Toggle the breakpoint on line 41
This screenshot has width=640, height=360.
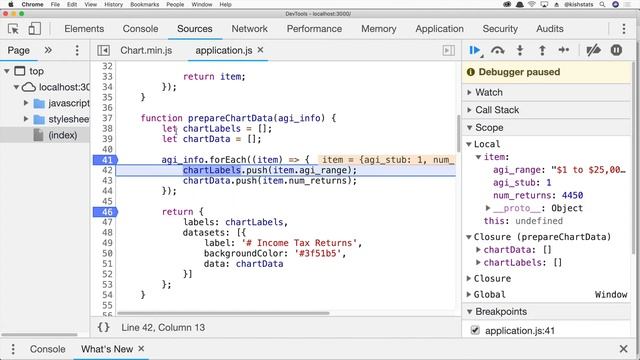106,160
